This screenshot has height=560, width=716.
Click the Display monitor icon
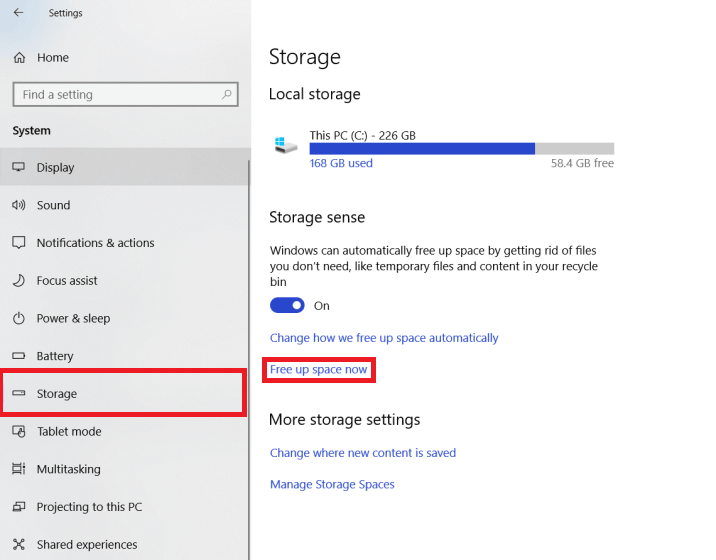(x=19, y=167)
